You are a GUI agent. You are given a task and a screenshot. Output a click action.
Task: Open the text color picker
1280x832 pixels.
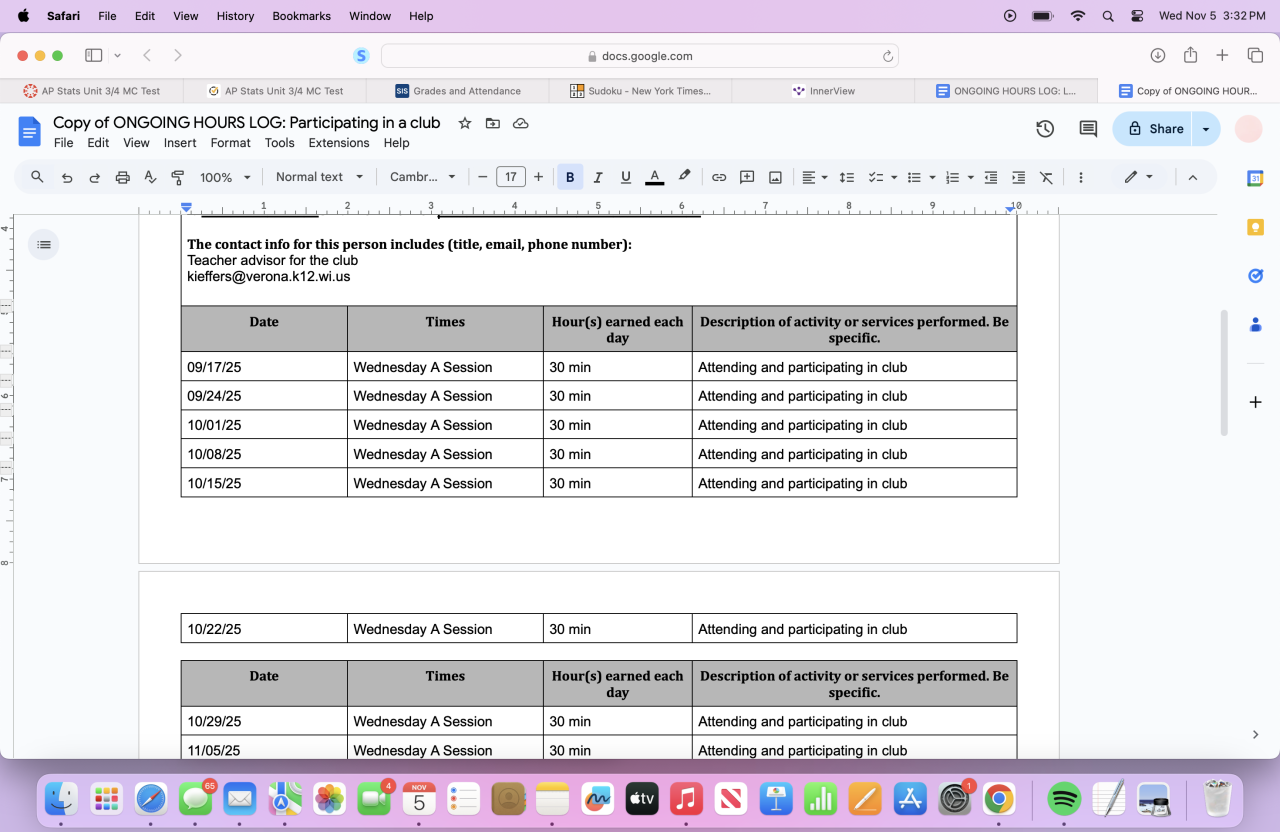(655, 177)
